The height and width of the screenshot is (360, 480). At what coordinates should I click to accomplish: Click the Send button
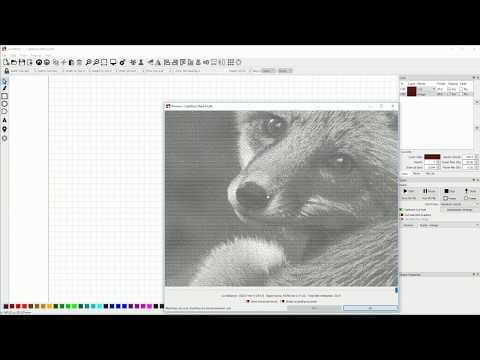pyautogui.click(x=470, y=191)
